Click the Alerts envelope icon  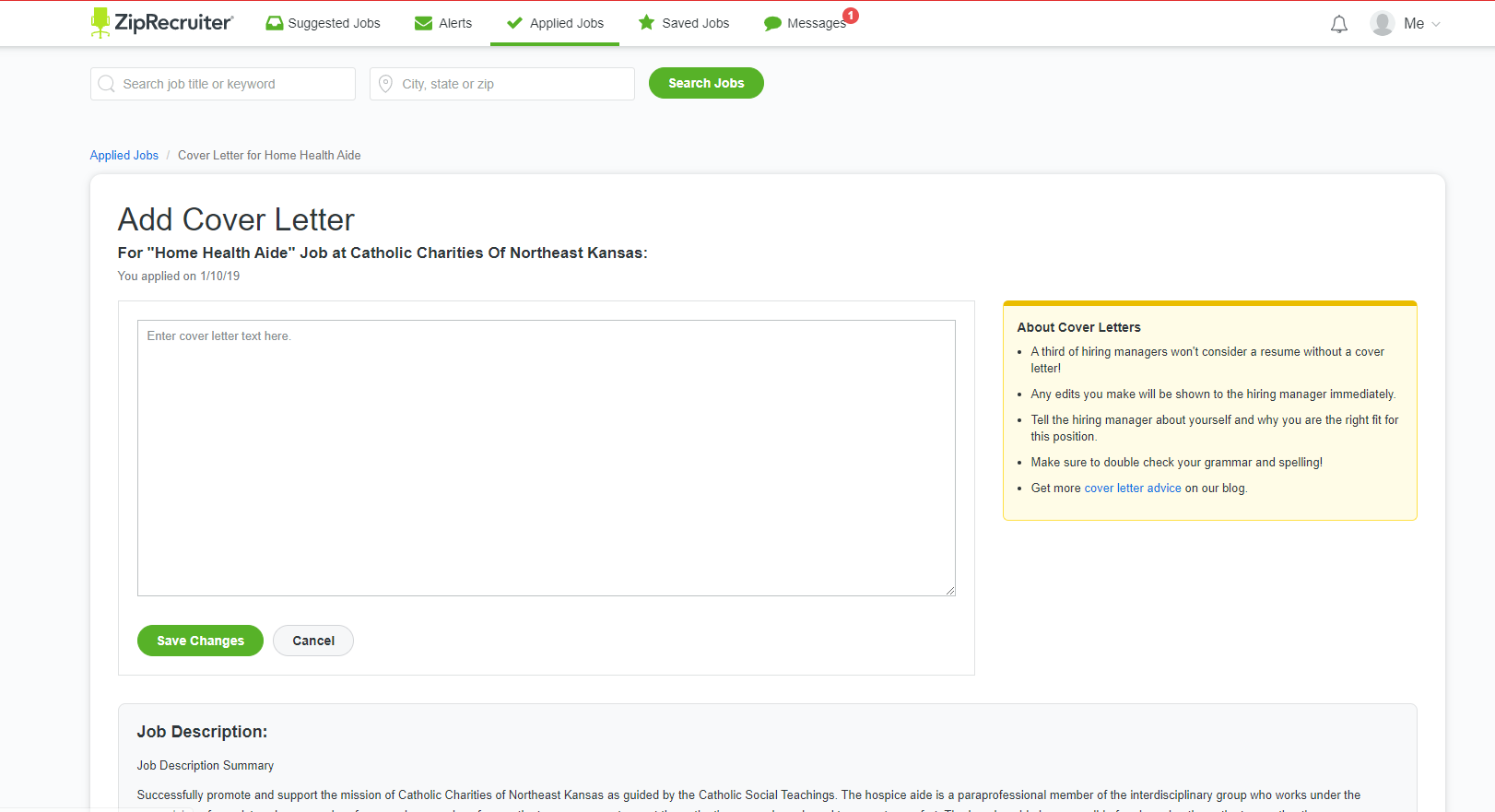423,23
